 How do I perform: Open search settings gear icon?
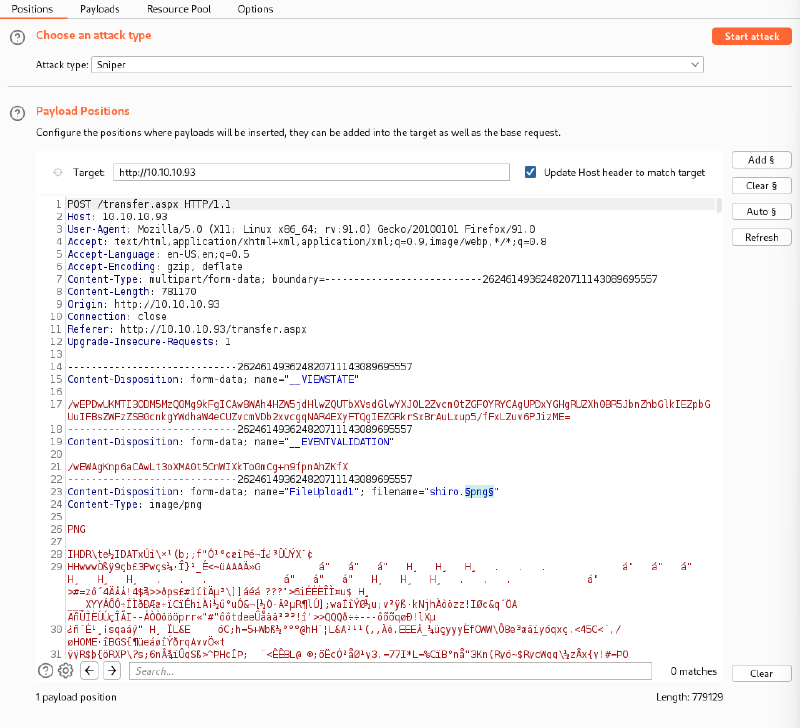coord(66,671)
